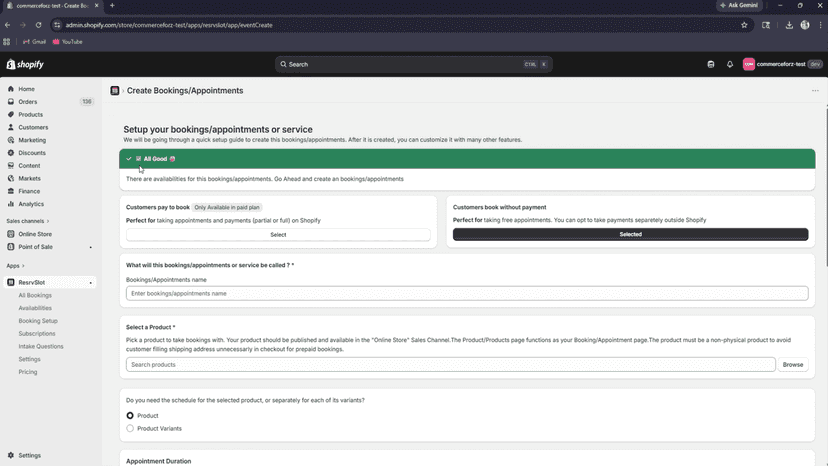Image resolution: width=828 pixels, height=466 pixels.
Task: Expand the Sales channels section
Action: 27,221
